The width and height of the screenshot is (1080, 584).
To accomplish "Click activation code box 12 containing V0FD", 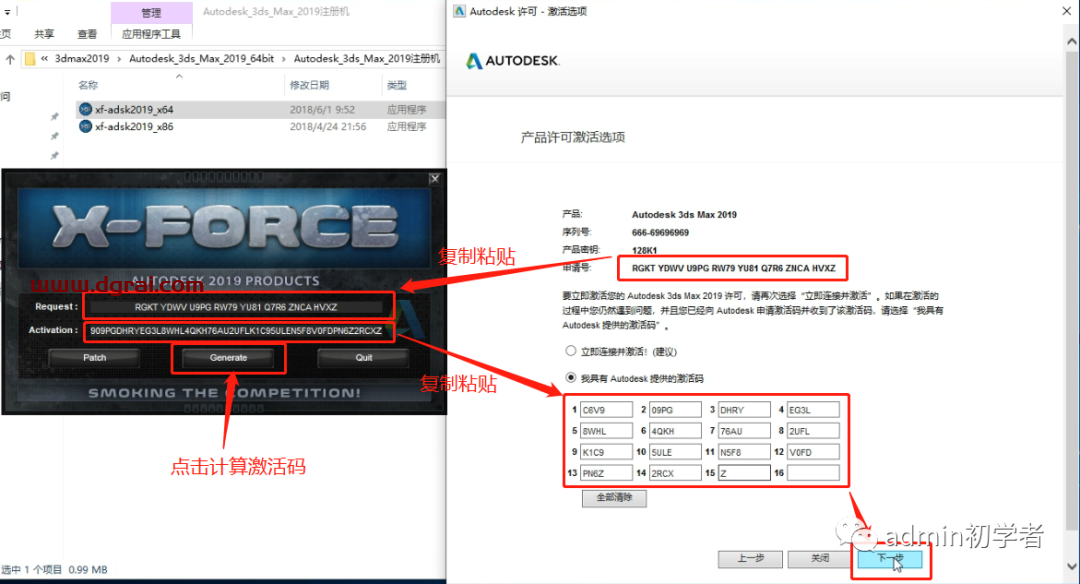I will point(813,452).
